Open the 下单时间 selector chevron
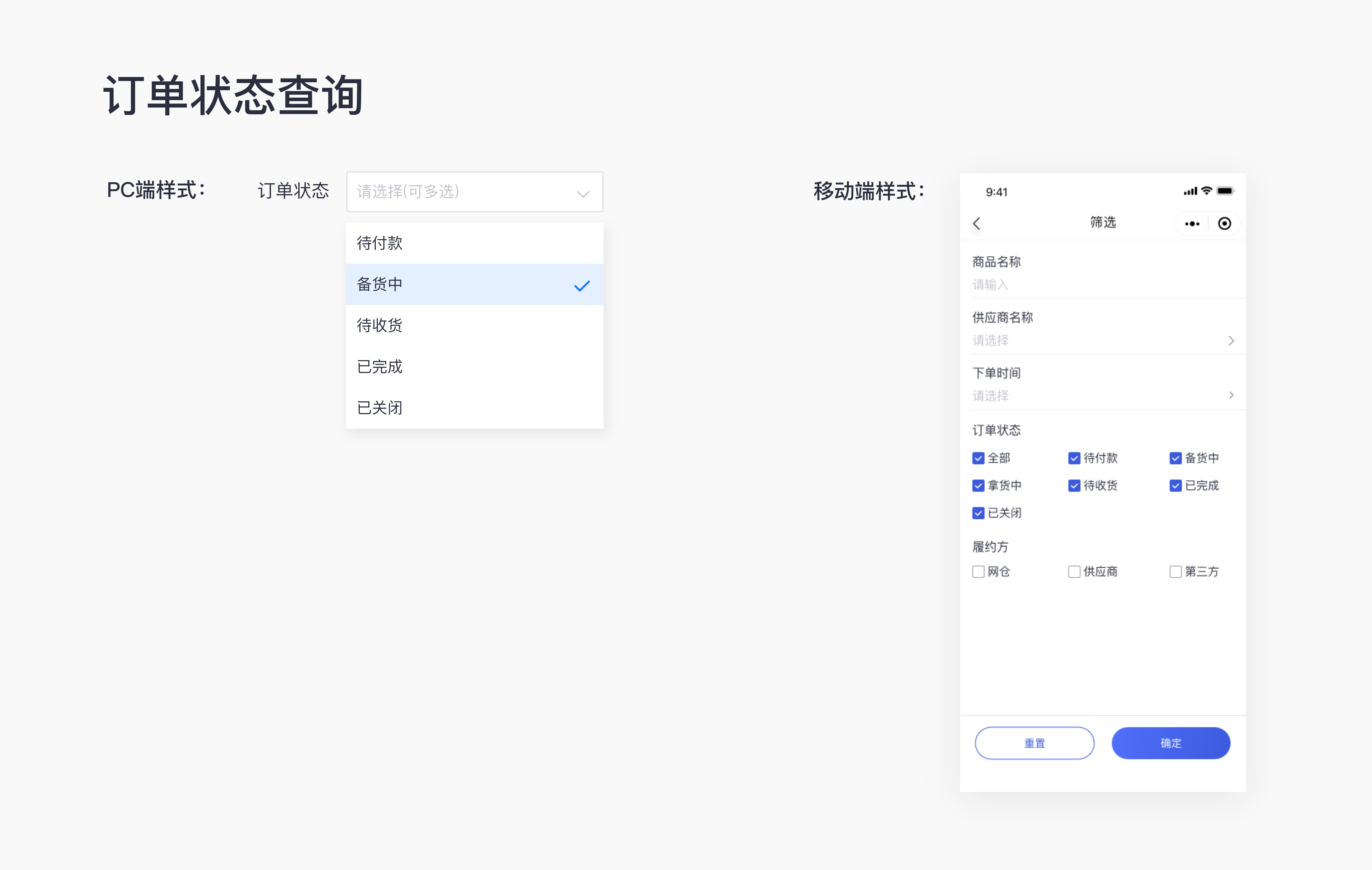Image resolution: width=1372 pixels, height=870 pixels. [x=1231, y=395]
